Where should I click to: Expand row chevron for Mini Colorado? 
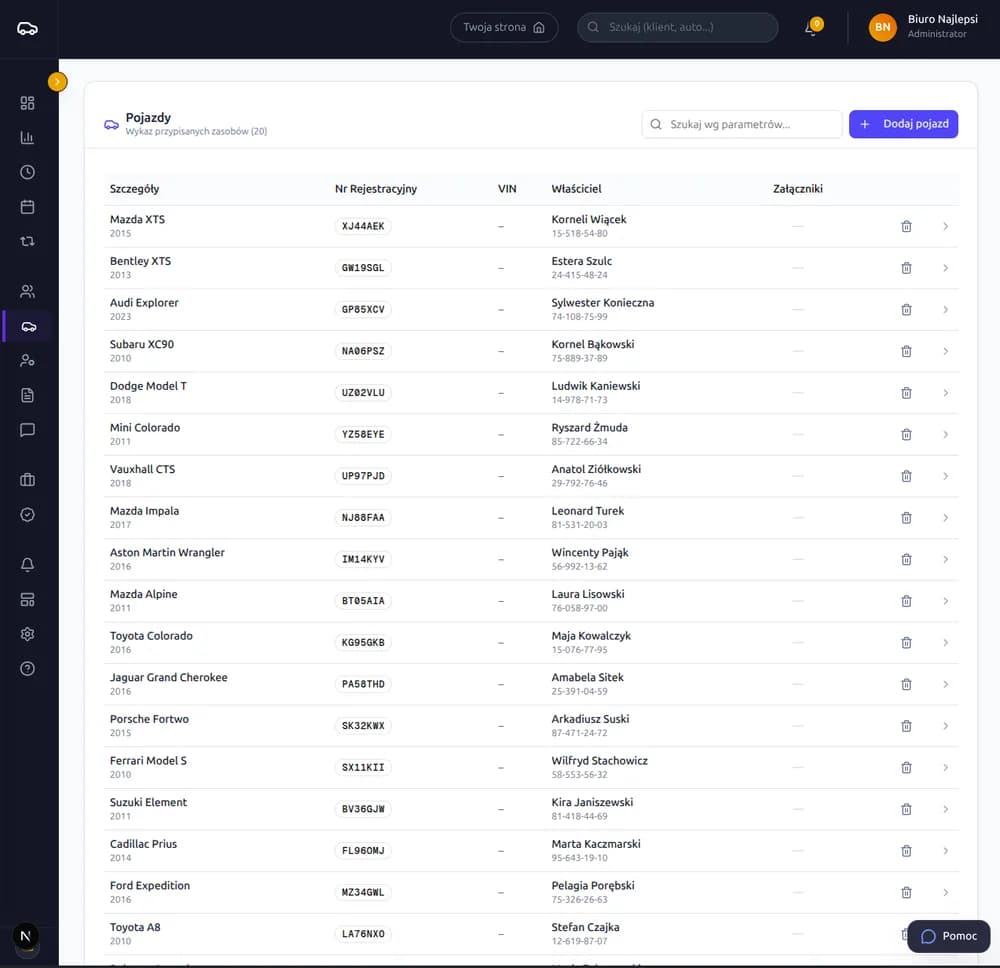tap(945, 435)
